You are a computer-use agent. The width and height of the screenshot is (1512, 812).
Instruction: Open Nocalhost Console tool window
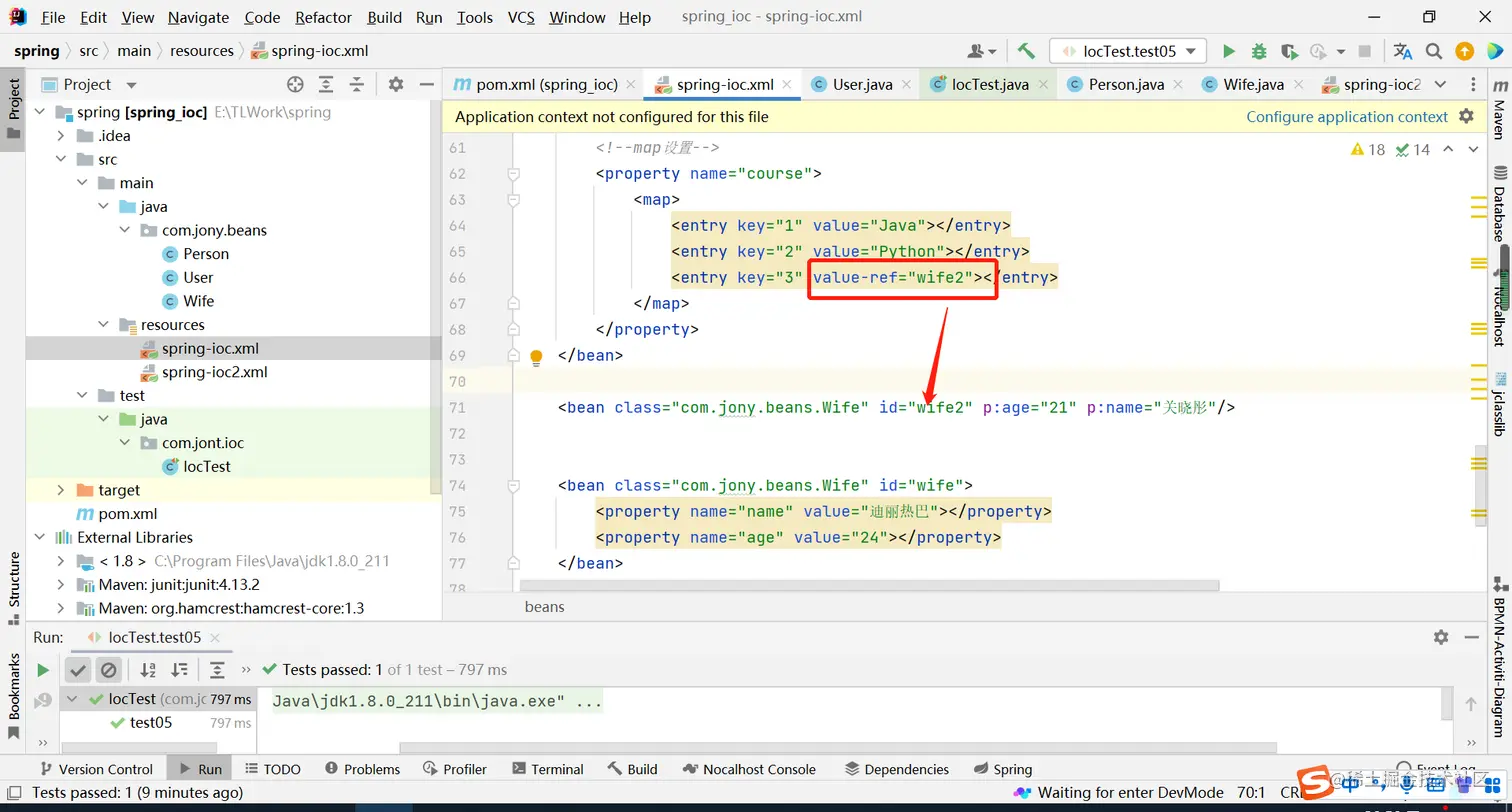pos(750,769)
